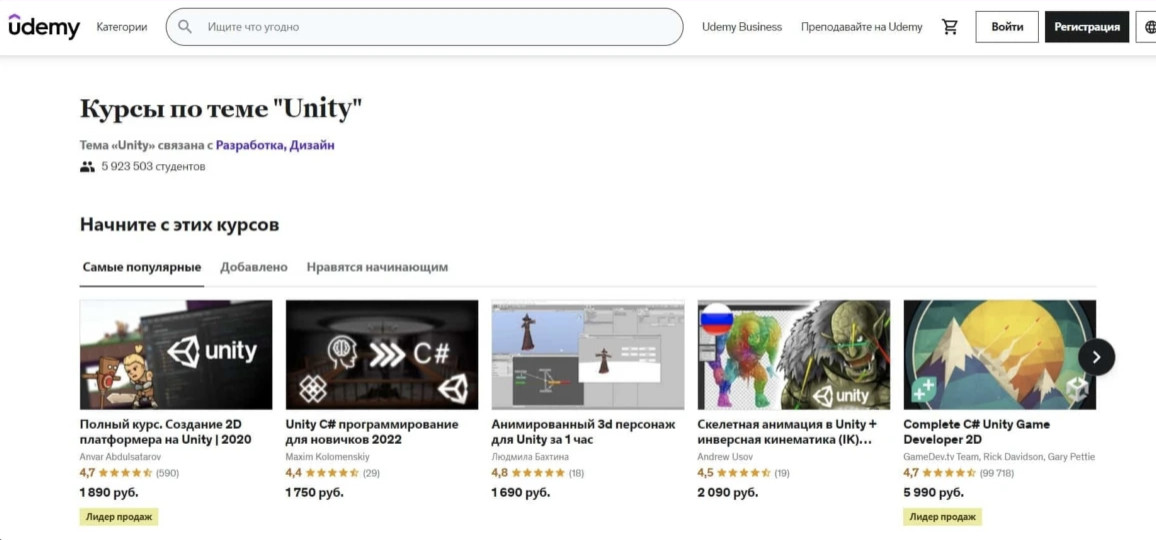
Task: Click author name Людмила Бахтина
Action: (530, 457)
